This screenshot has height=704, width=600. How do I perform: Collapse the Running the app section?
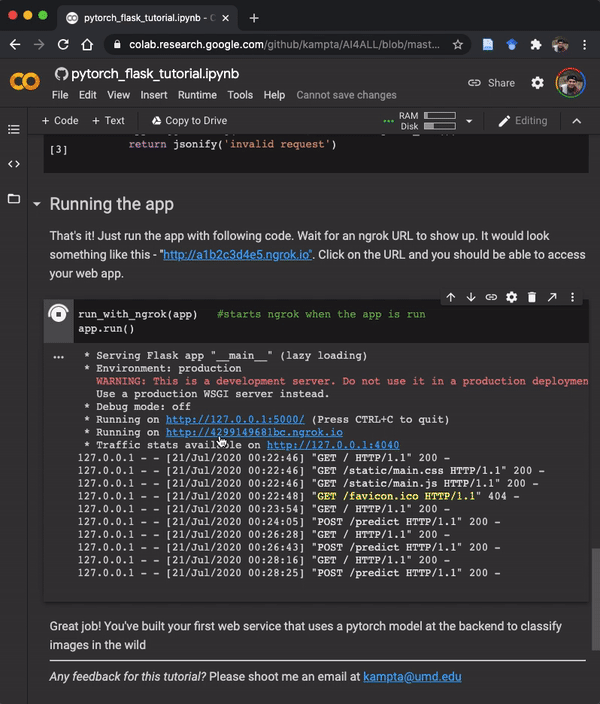coord(37,204)
